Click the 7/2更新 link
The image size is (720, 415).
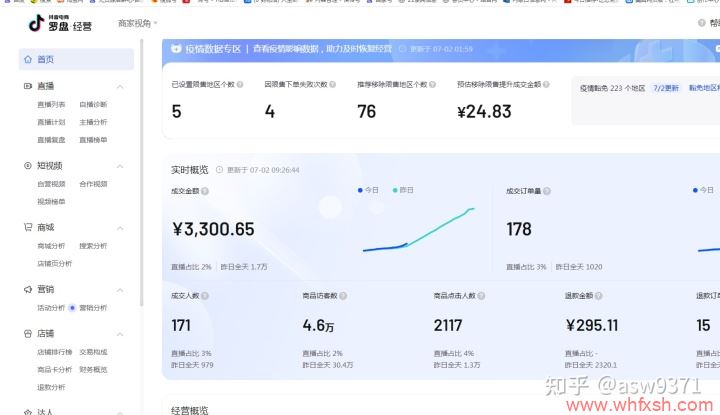coord(666,88)
